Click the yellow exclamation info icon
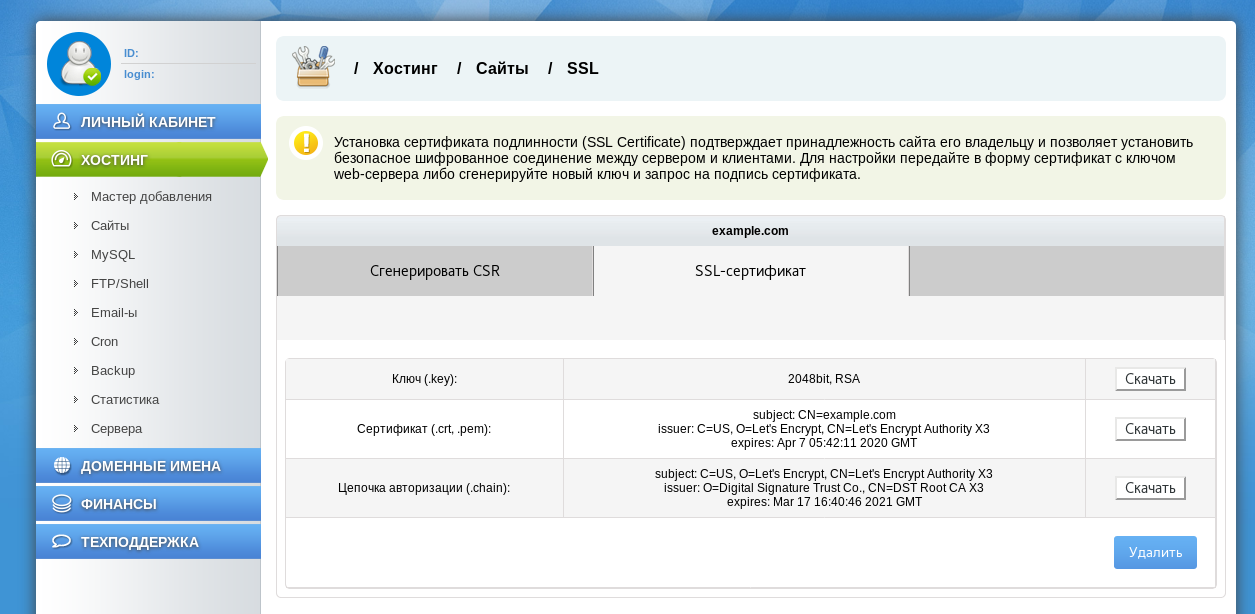The height and width of the screenshot is (614, 1255). pyautogui.click(x=306, y=143)
